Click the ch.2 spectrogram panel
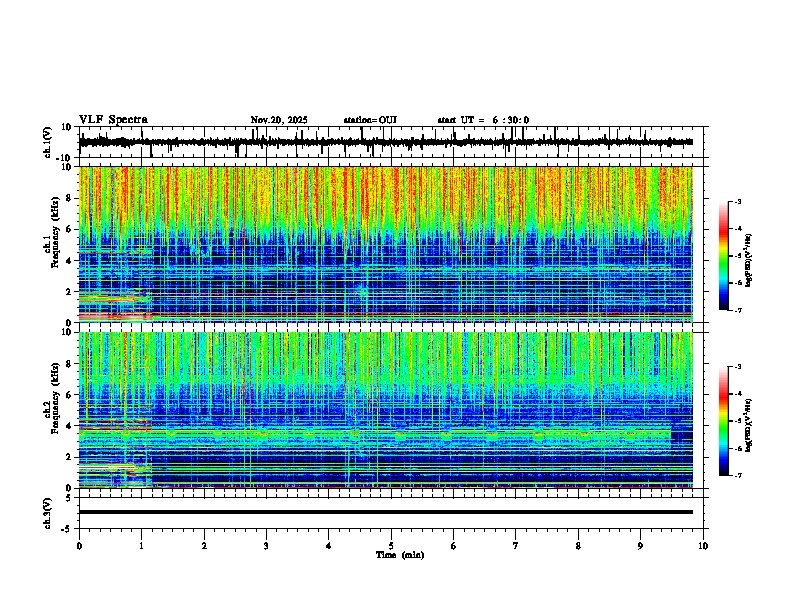Screen dimensions: 792x612 pyautogui.click(x=386, y=410)
